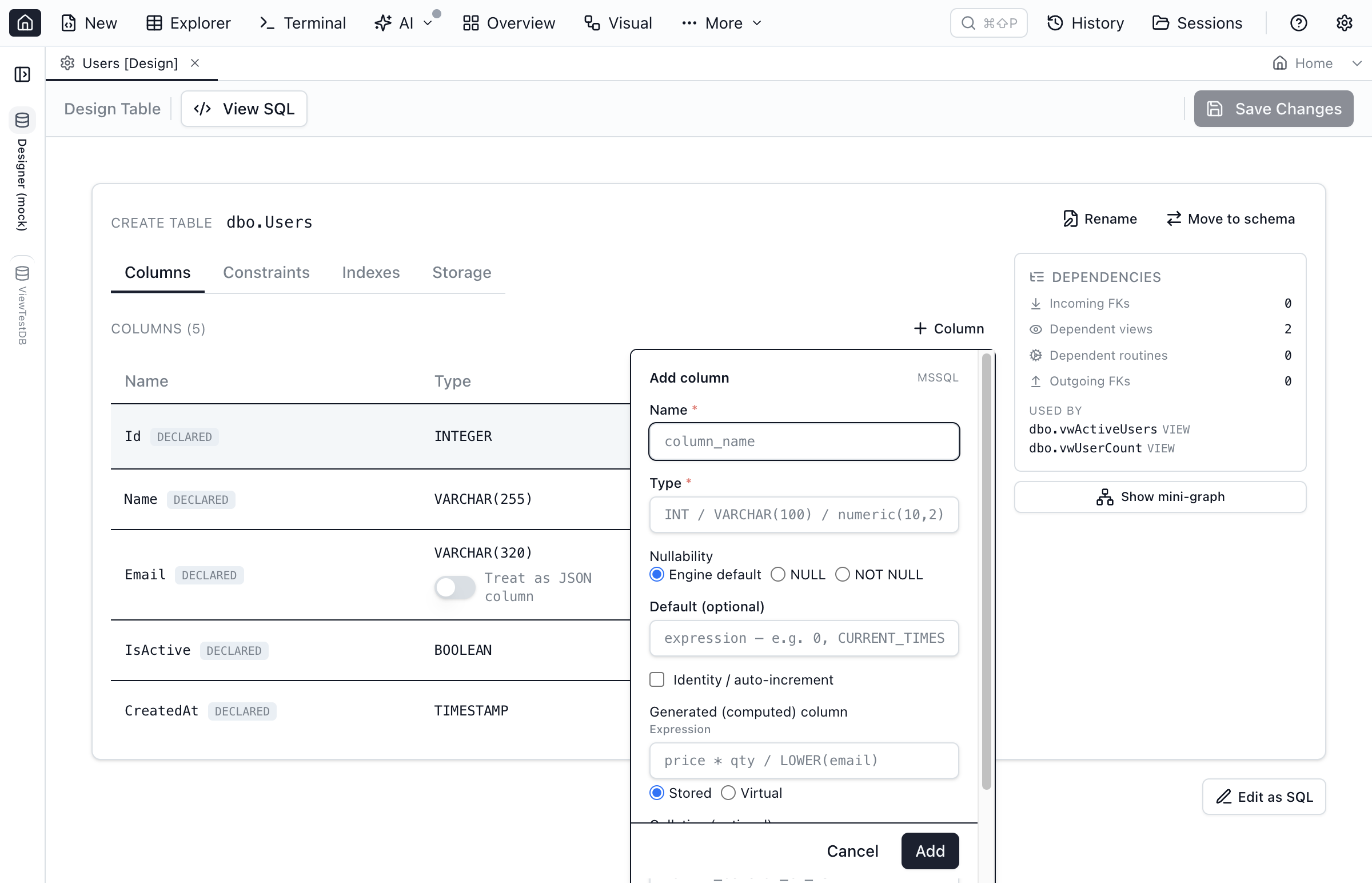Click the Design Table label
The height and width of the screenshot is (883, 1372).
pos(111,108)
